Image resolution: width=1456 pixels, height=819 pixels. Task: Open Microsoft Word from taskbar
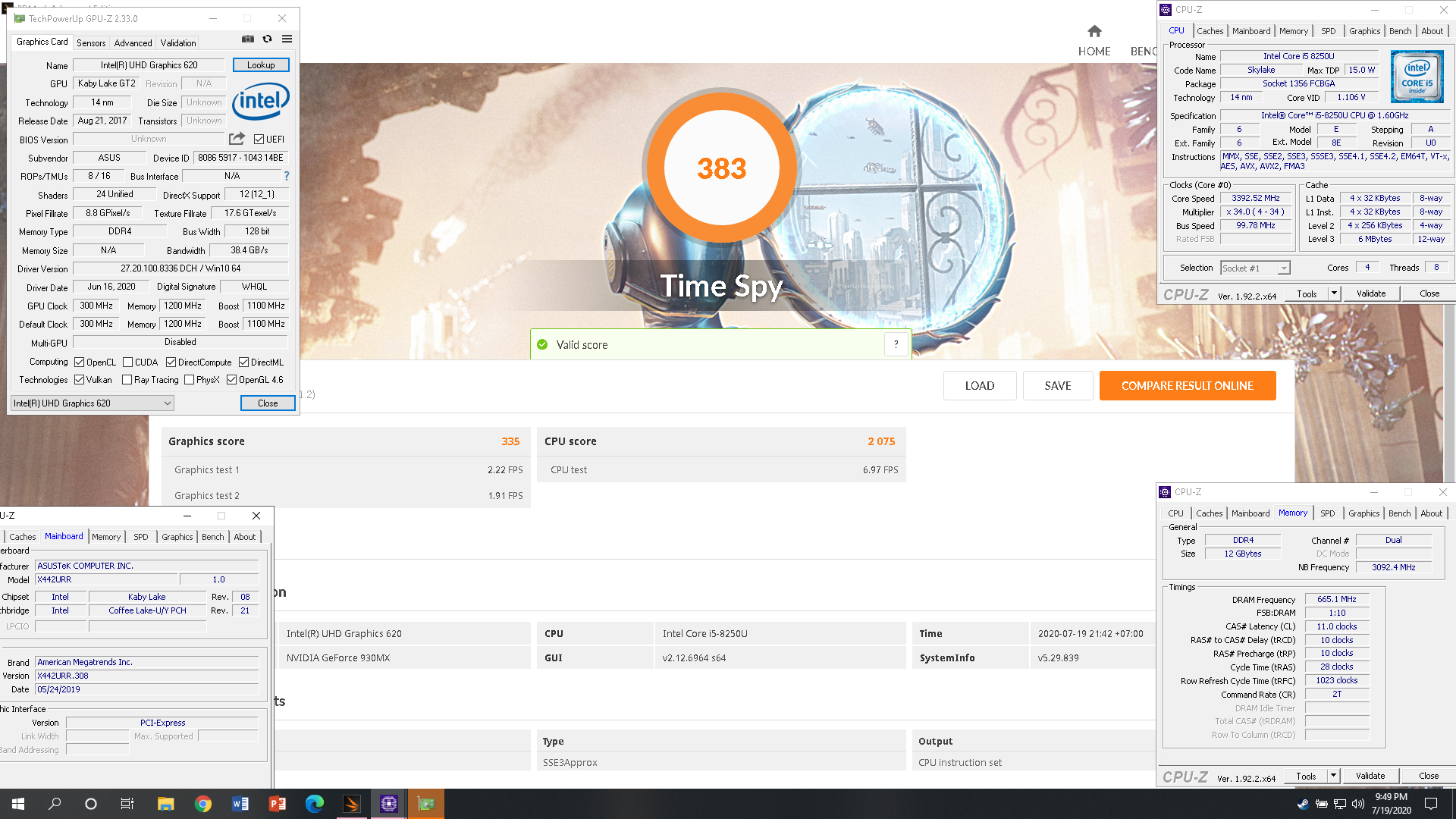[240, 804]
